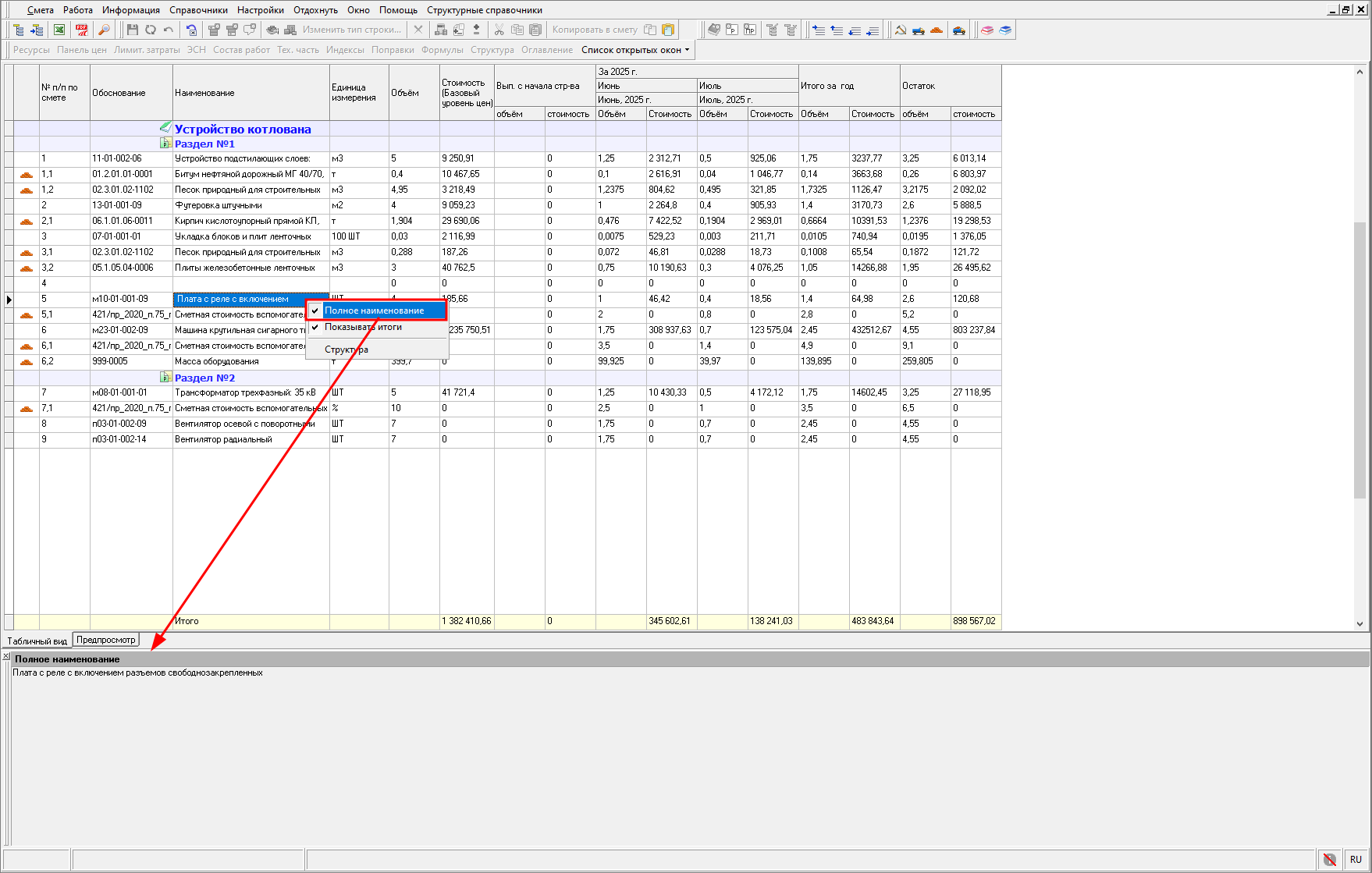Click the orange bricks materials toolbar icon
This screenshot has width=1372, height=873.
(x=936, y=30)
